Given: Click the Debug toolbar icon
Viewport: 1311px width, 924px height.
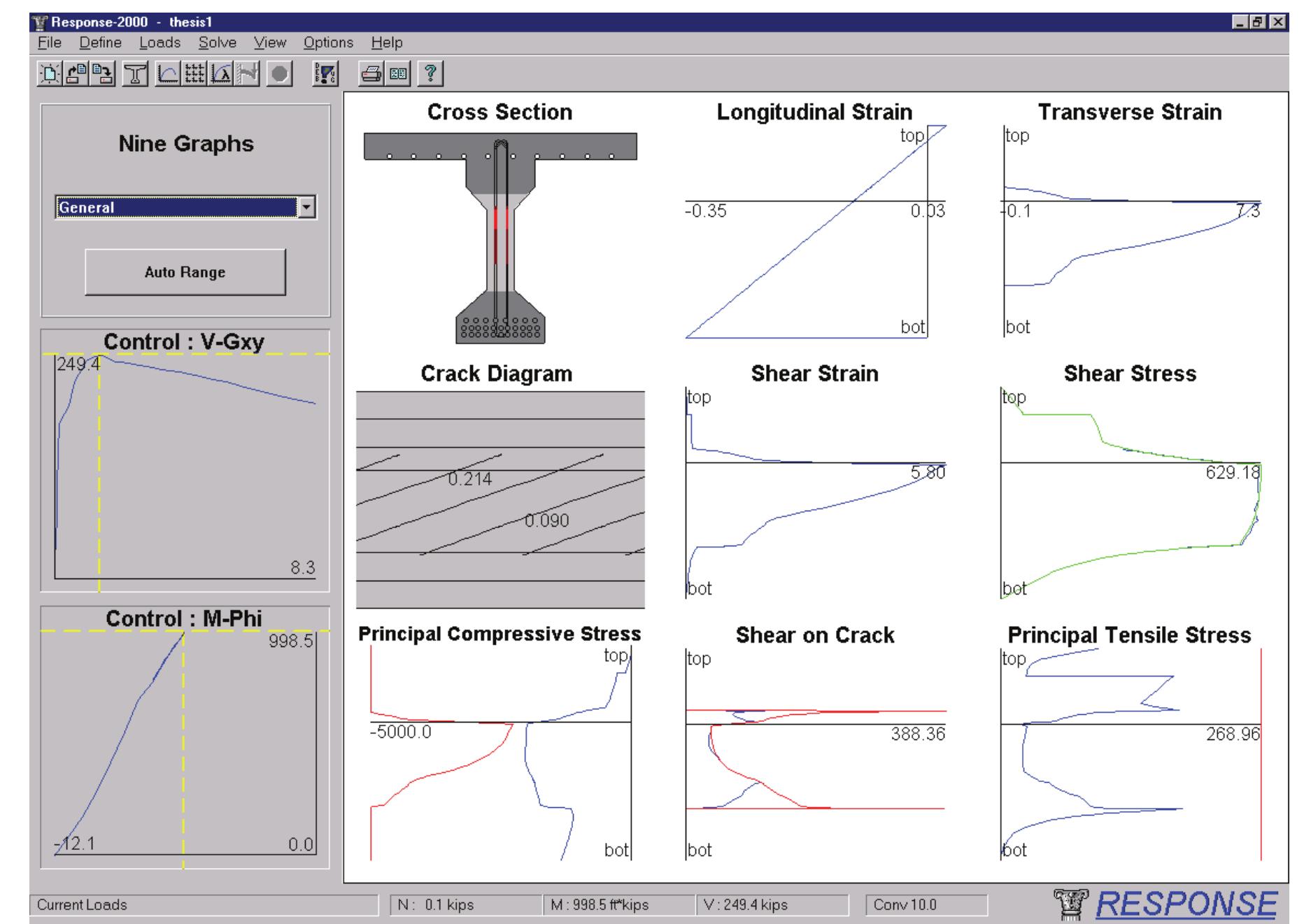Looking at the screenshot, I should pyautogui.click(x=325, y=73).
